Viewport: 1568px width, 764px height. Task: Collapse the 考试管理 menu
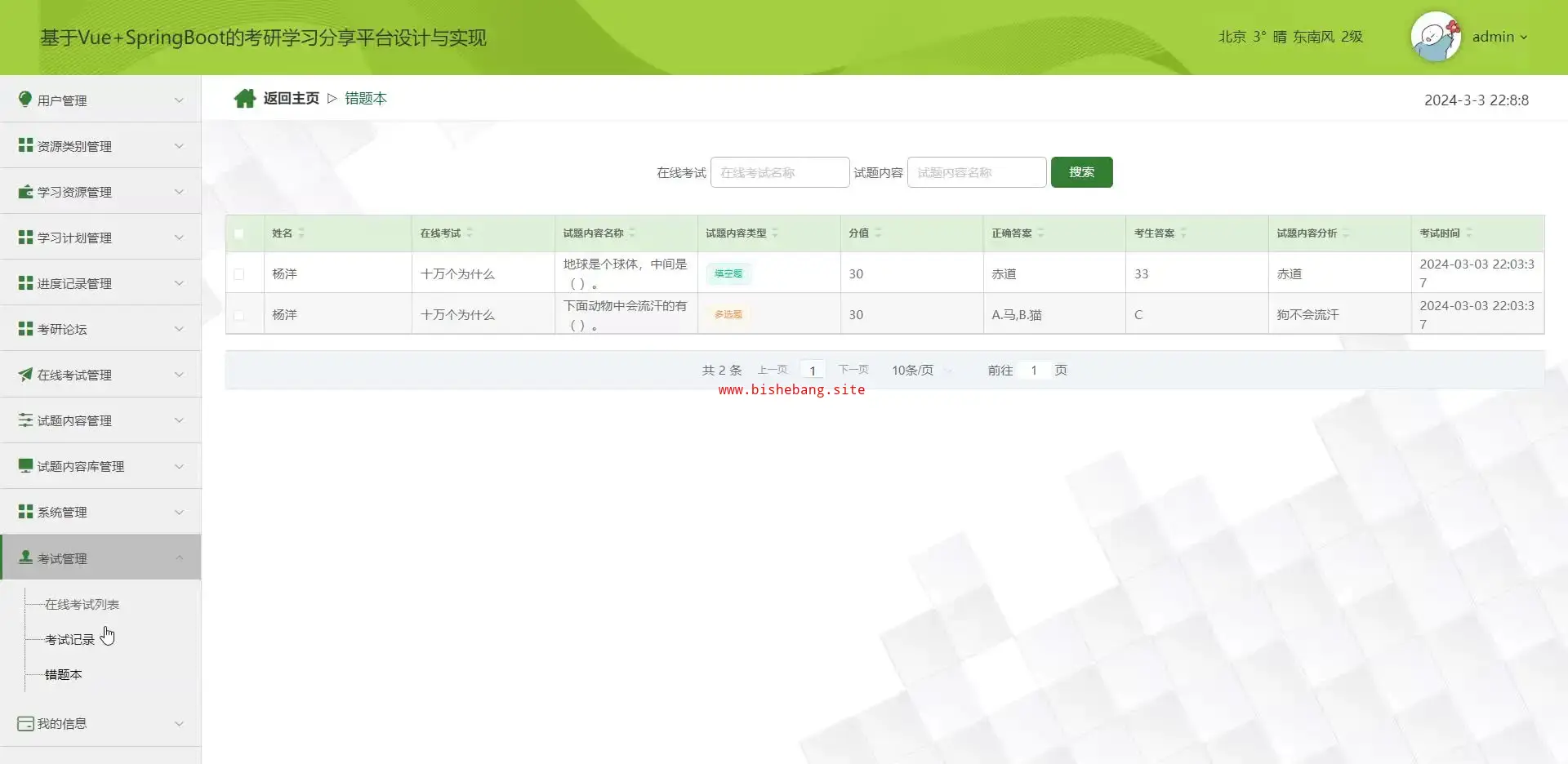tap(100, 557)
